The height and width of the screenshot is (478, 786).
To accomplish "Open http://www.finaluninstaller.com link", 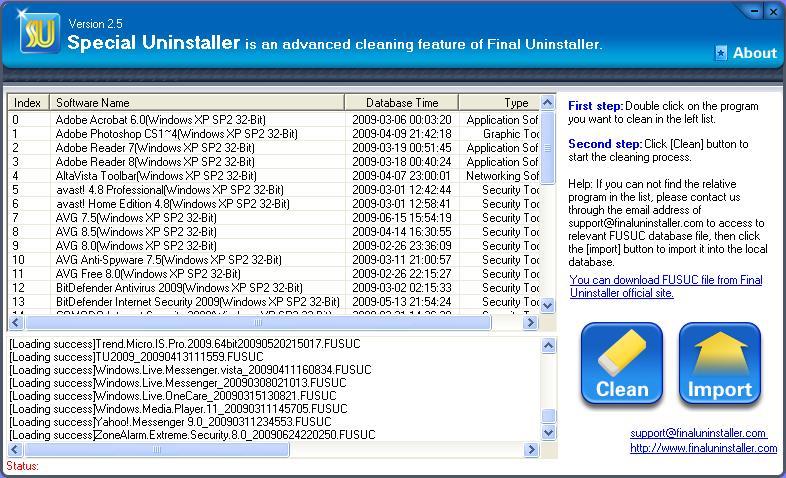I will pyautogui.click(x=703, y=448).
